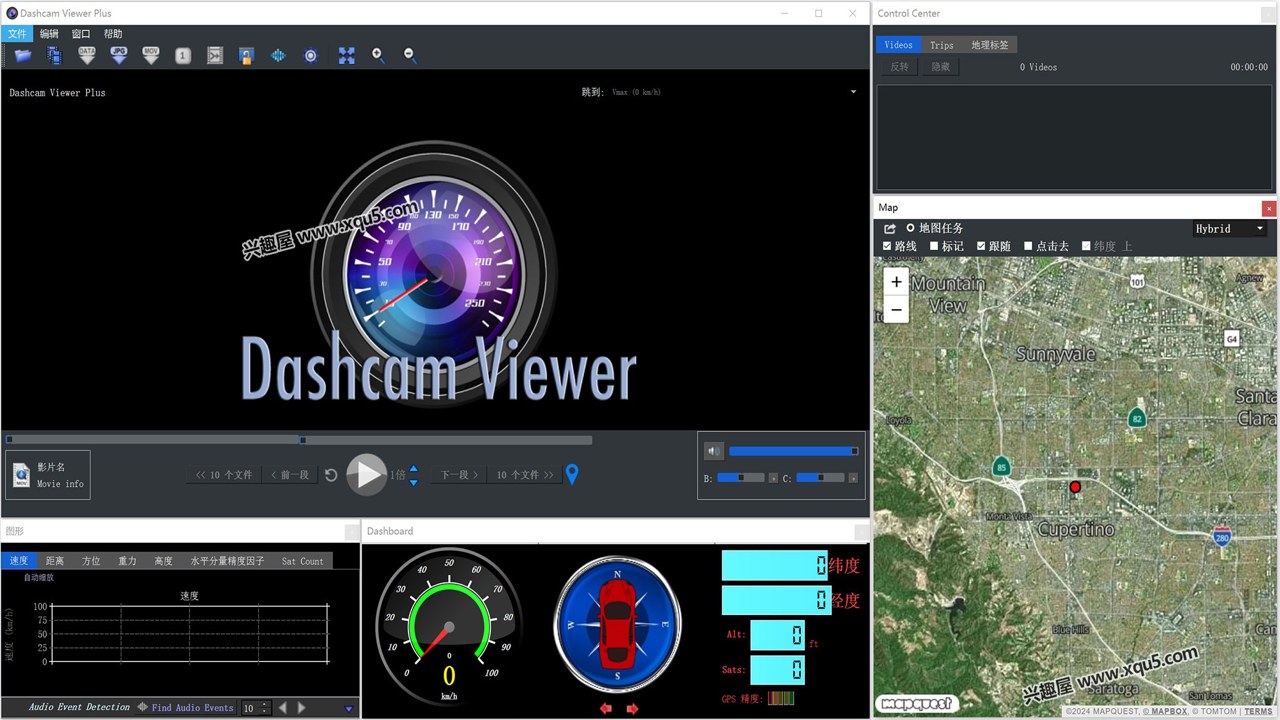This screenshot has width=1280, height=720.
Task: Export DATA via the toolbar arrow icon
Action: pos(87,56)
